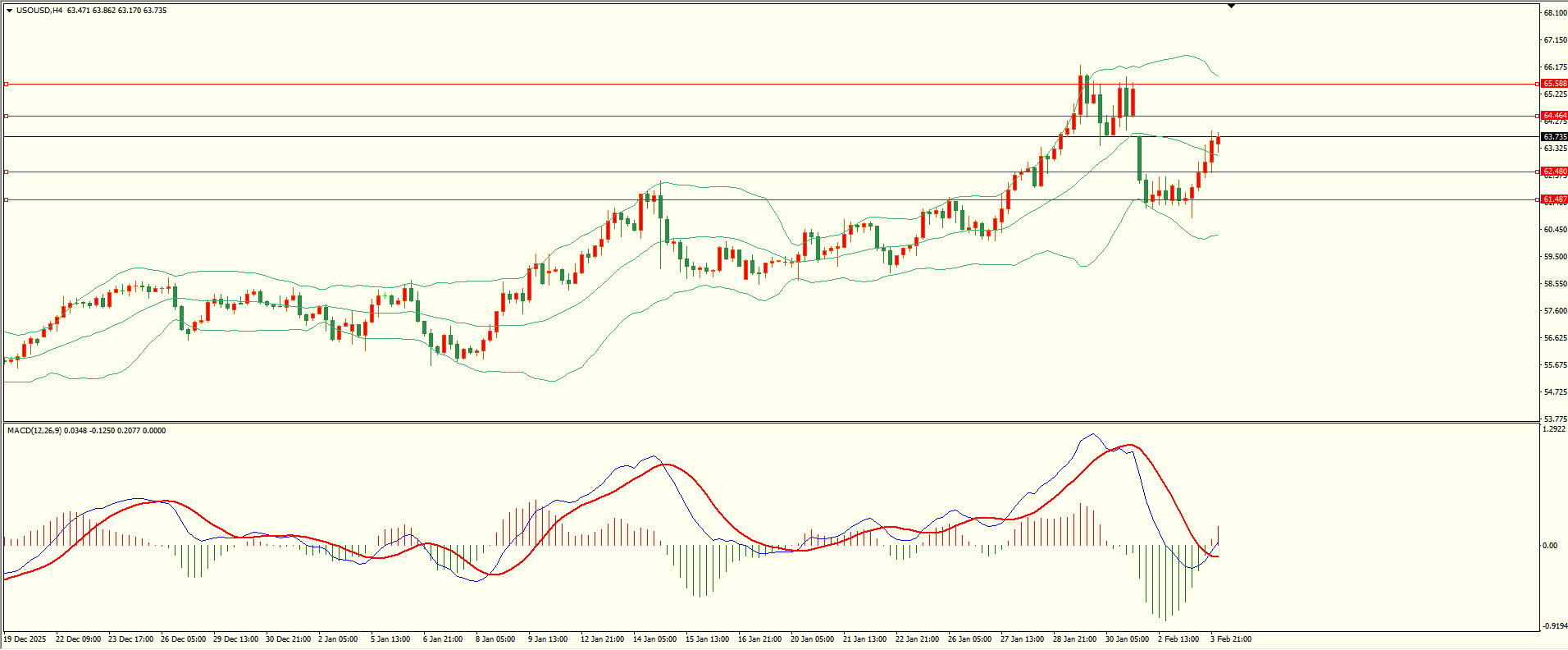
Task: Click the chart shift triangle marker at top
Action: click(1231, 7)
